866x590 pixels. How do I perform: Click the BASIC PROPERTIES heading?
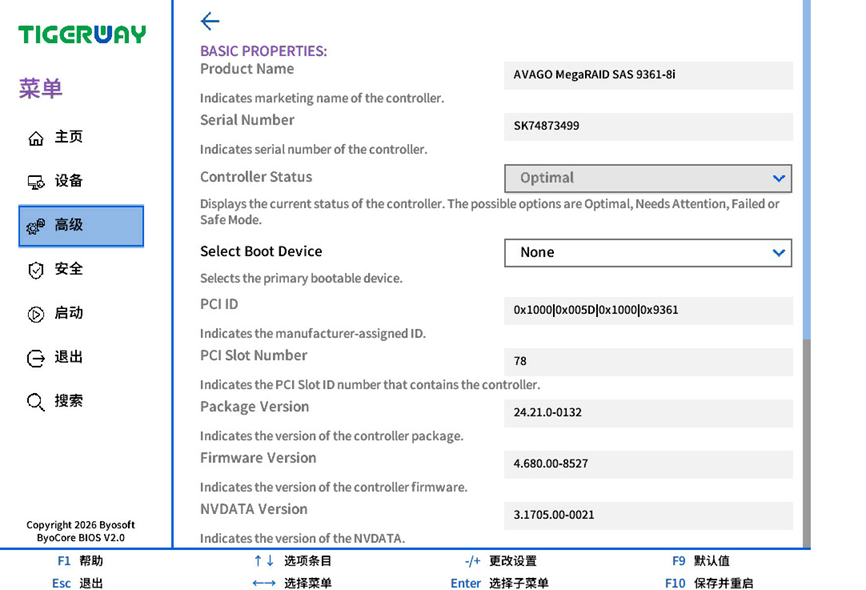pos(263,51)
